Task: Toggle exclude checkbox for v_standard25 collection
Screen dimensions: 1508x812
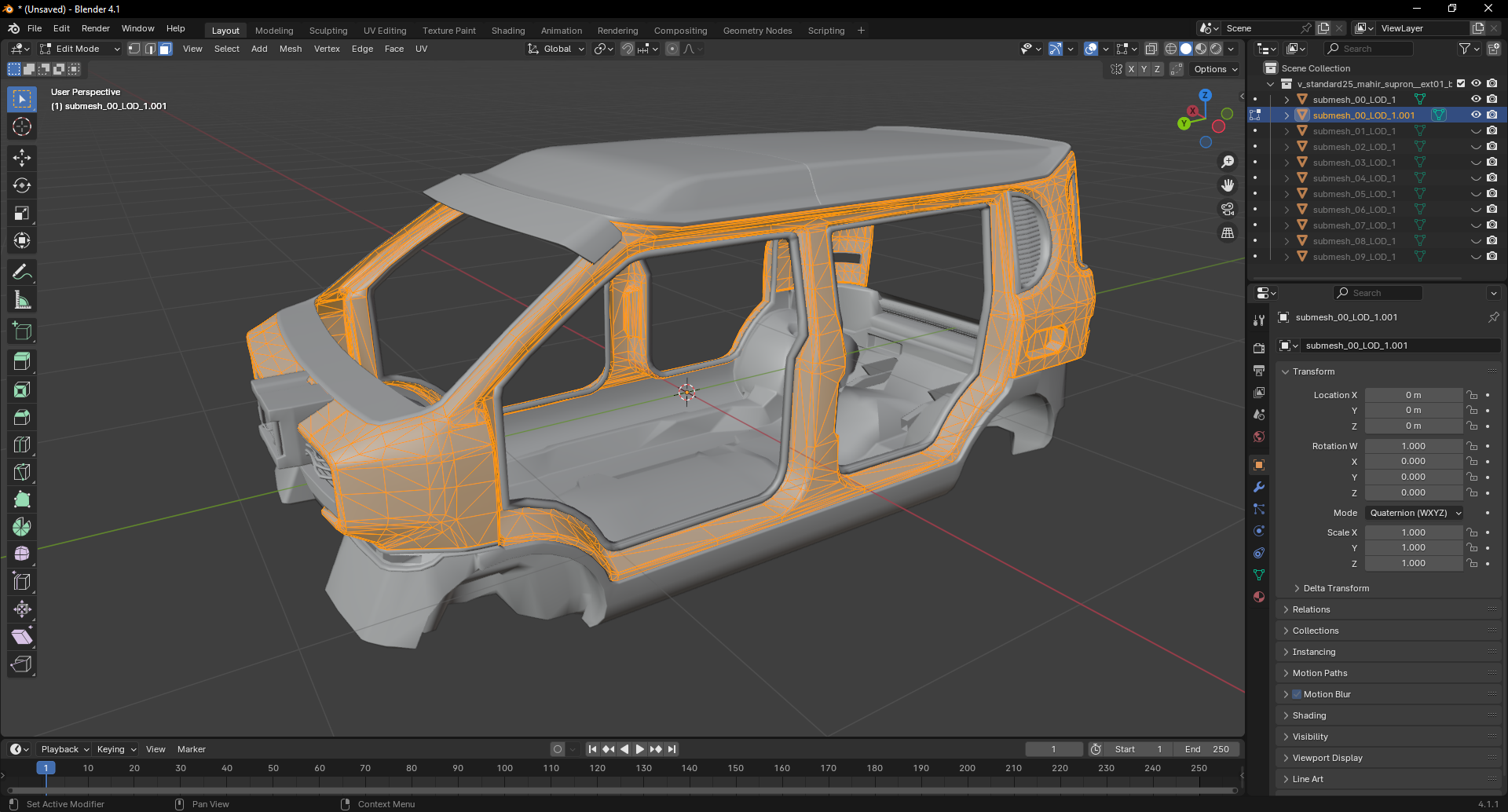Action: coord(1461,83)
